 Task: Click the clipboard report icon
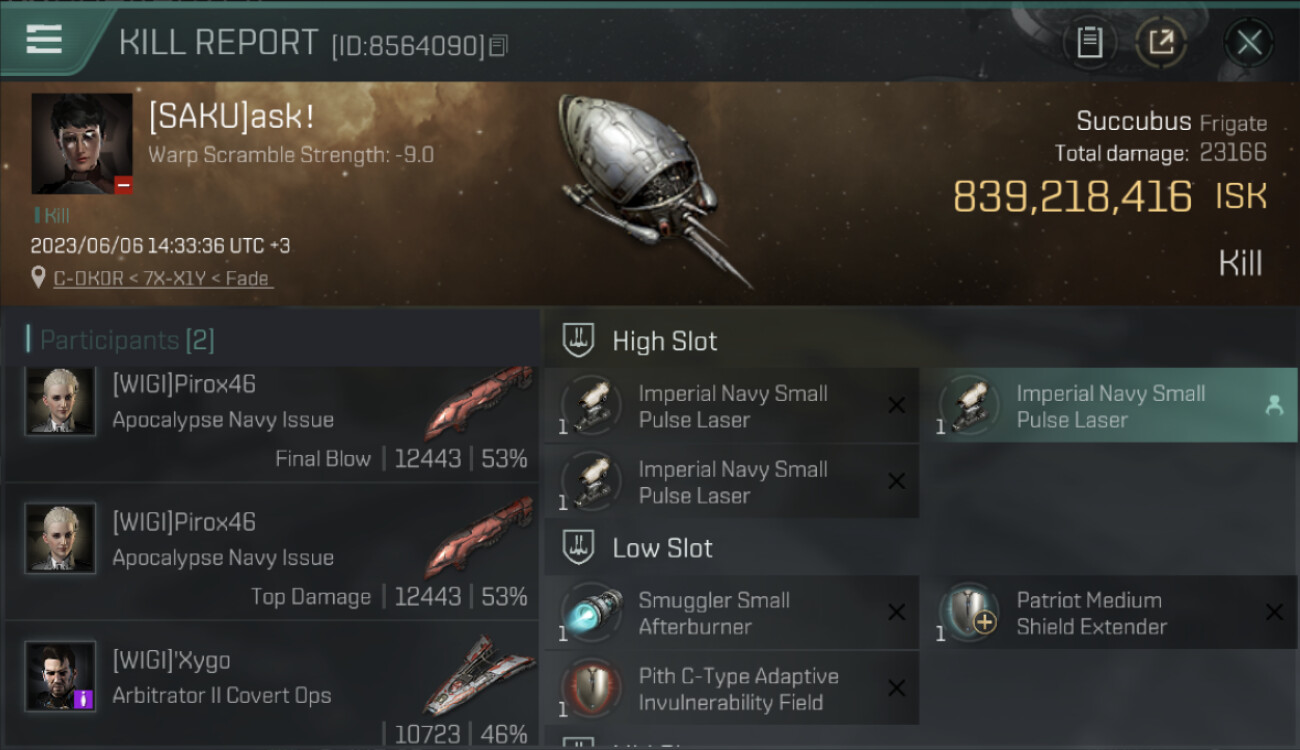tap(1089, 43)
